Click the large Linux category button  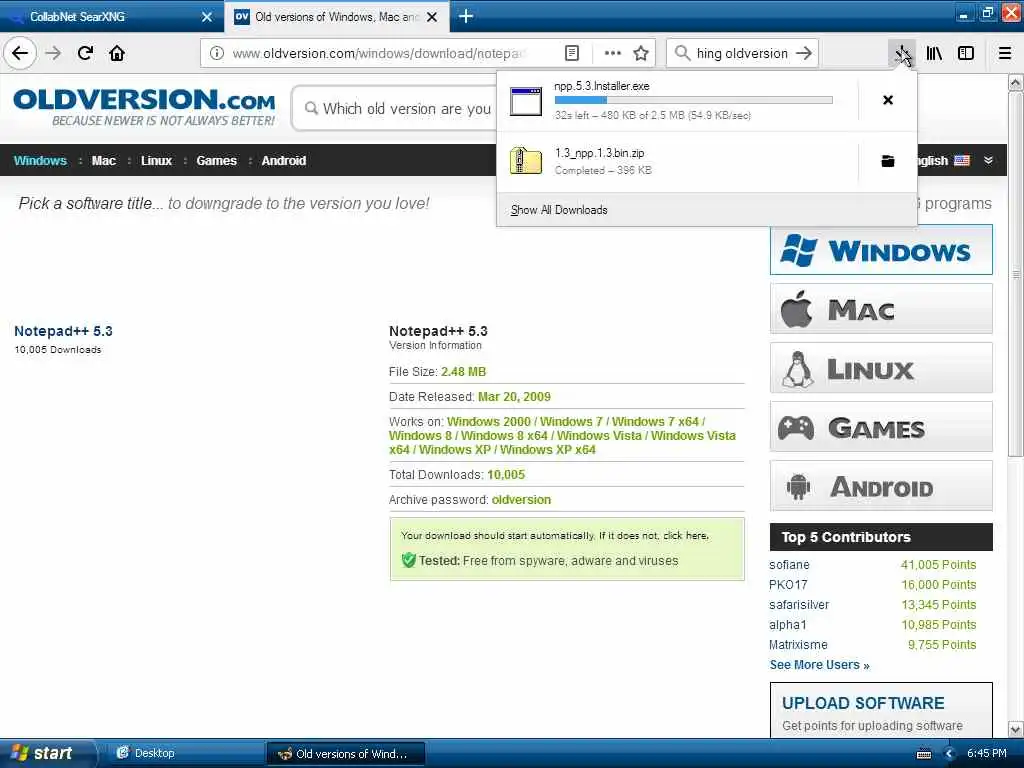(881, 368)
